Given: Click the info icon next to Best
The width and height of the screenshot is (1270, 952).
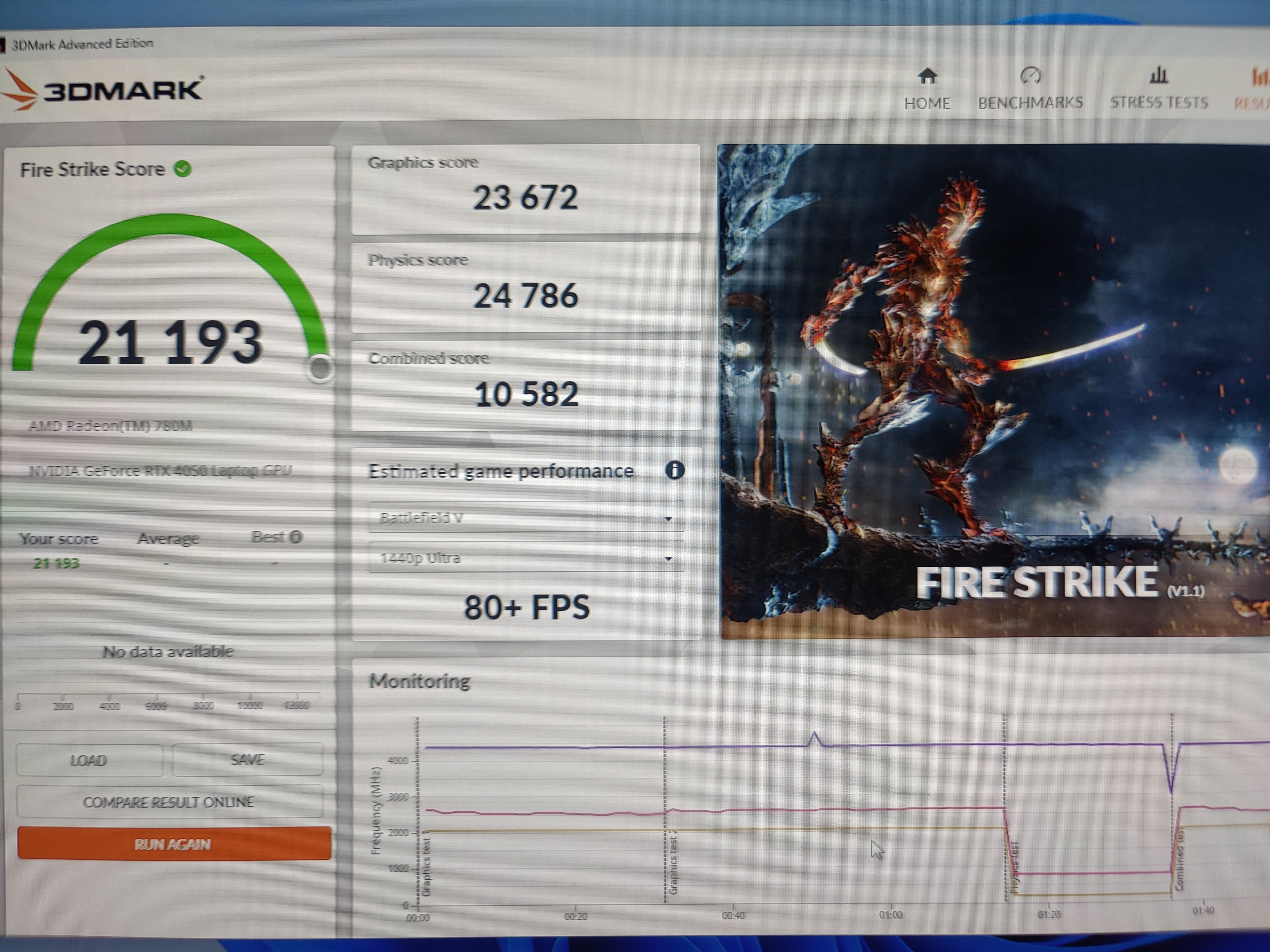Looking at the screenshot, I should (x=296, y=537).
